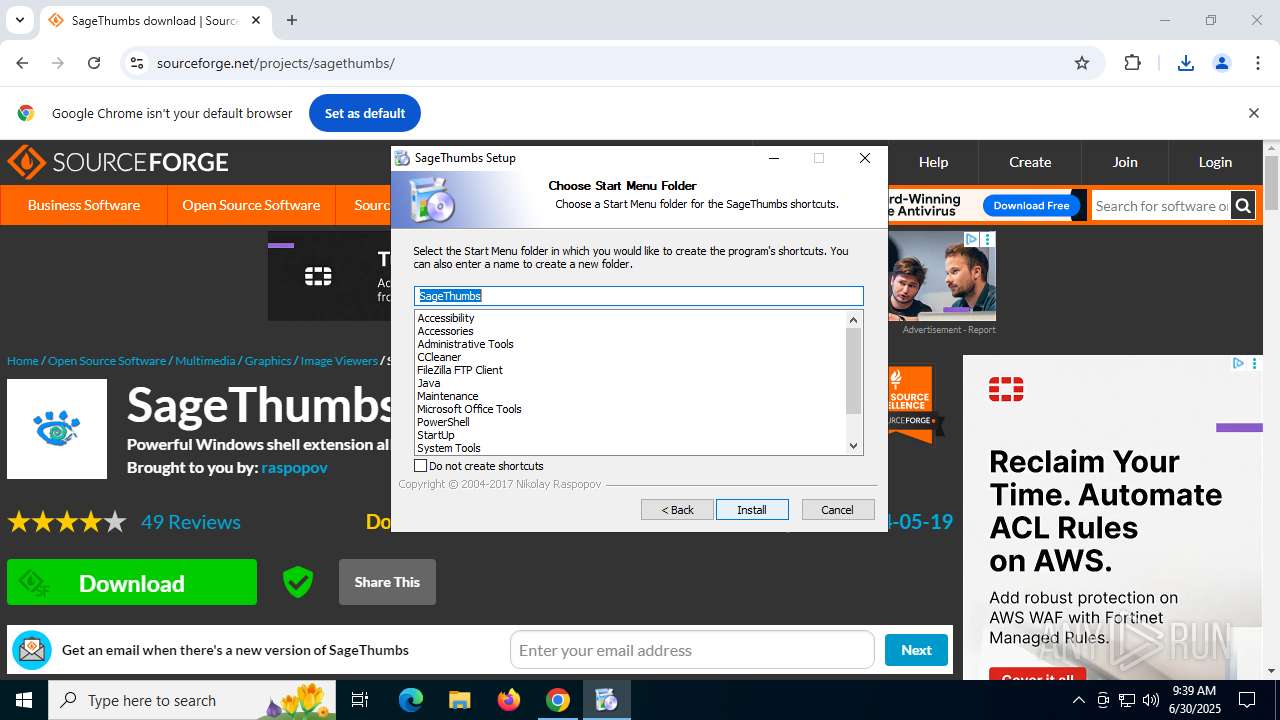1280x720 pixels.
Task: Click the SourceForge logo
Action: (x=118, y=162)
